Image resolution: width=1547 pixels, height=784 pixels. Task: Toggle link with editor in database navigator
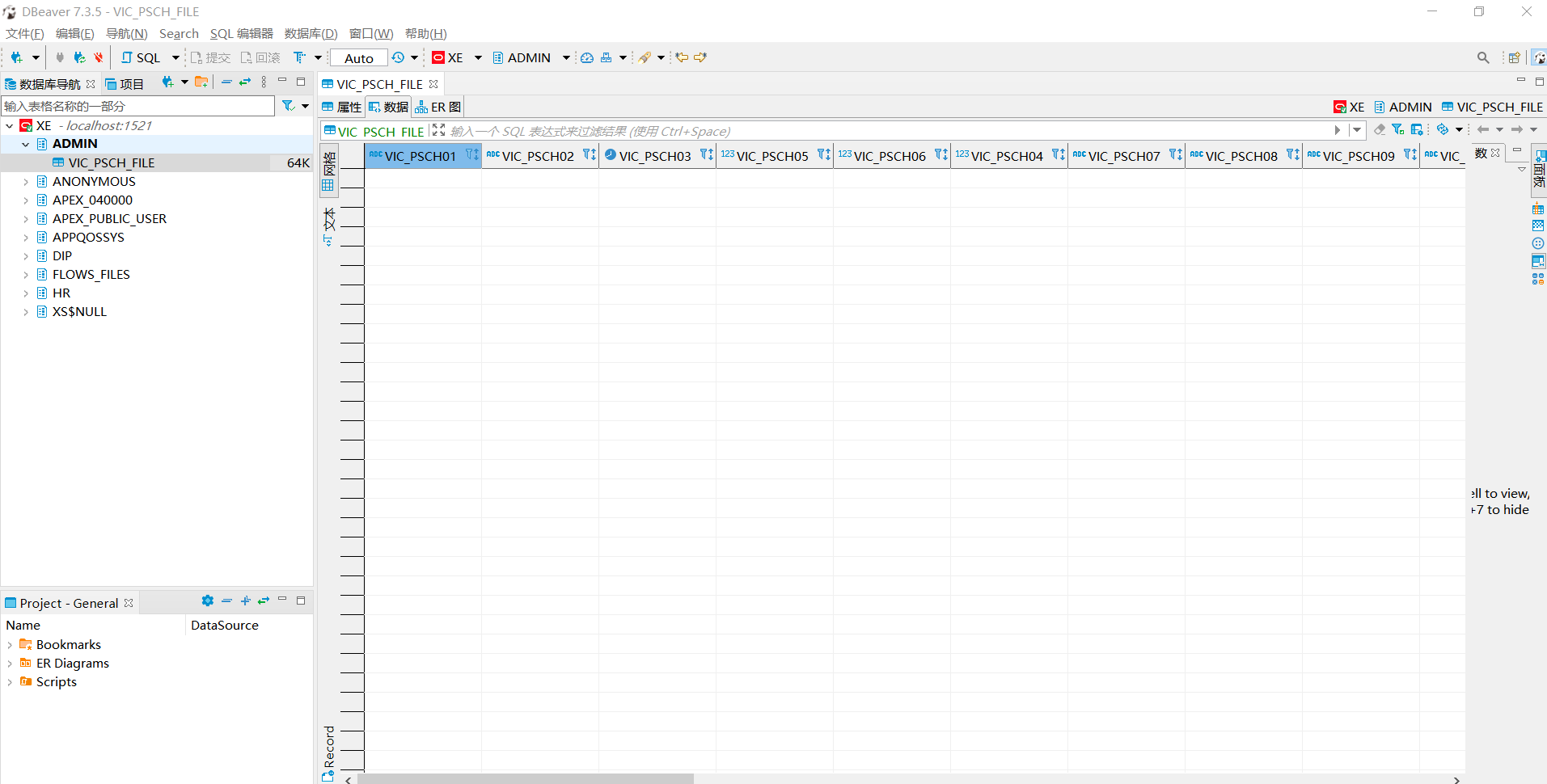[x=245, y=82]
